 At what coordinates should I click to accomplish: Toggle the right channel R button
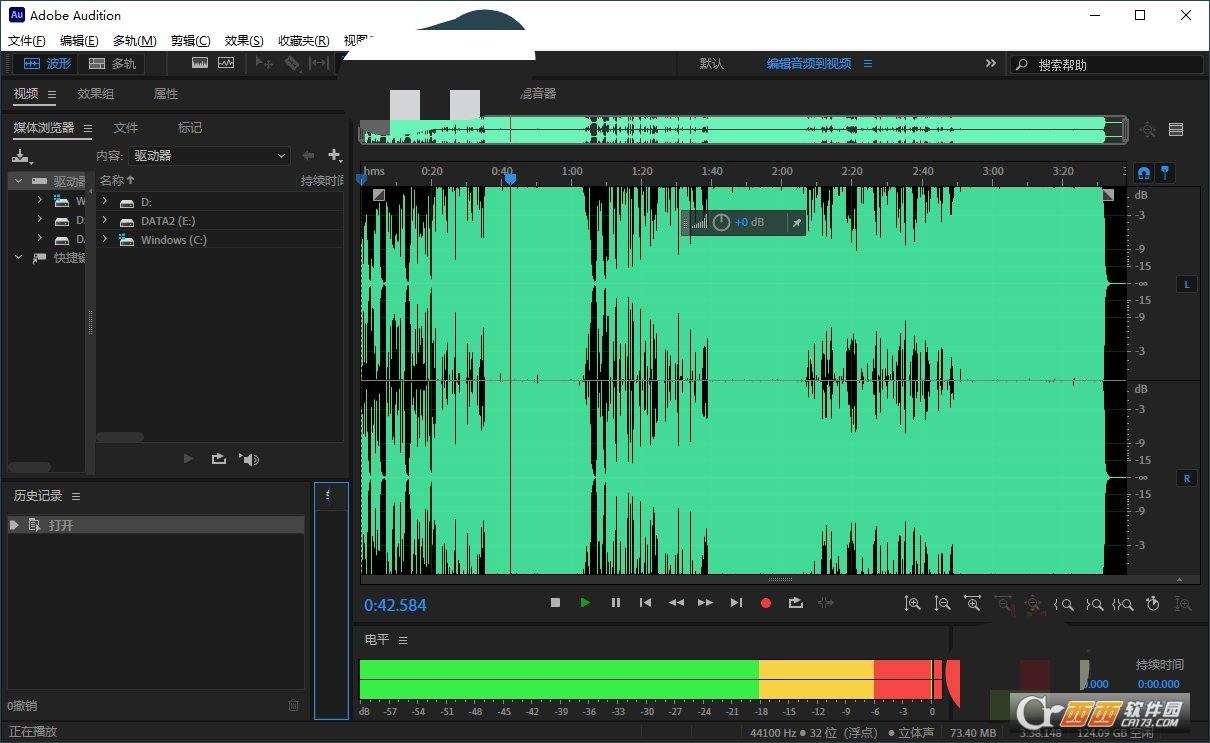click(1187, 478)
